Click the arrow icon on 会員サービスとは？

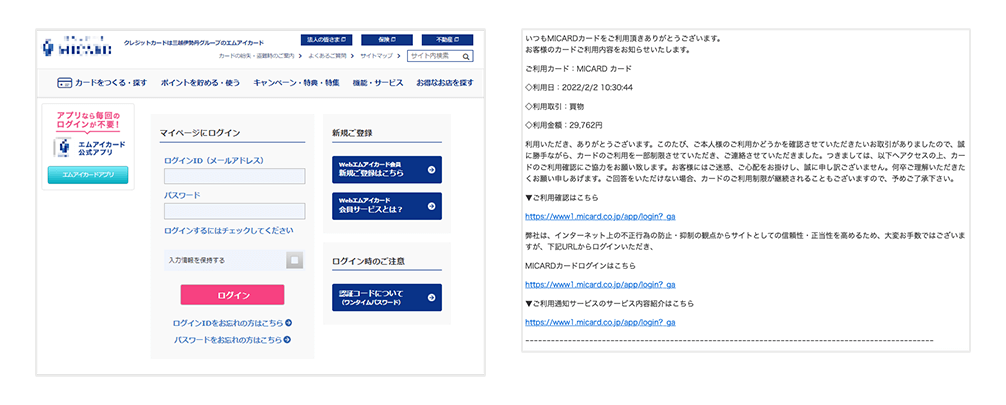pyautogui.click(x=430, y=206)
